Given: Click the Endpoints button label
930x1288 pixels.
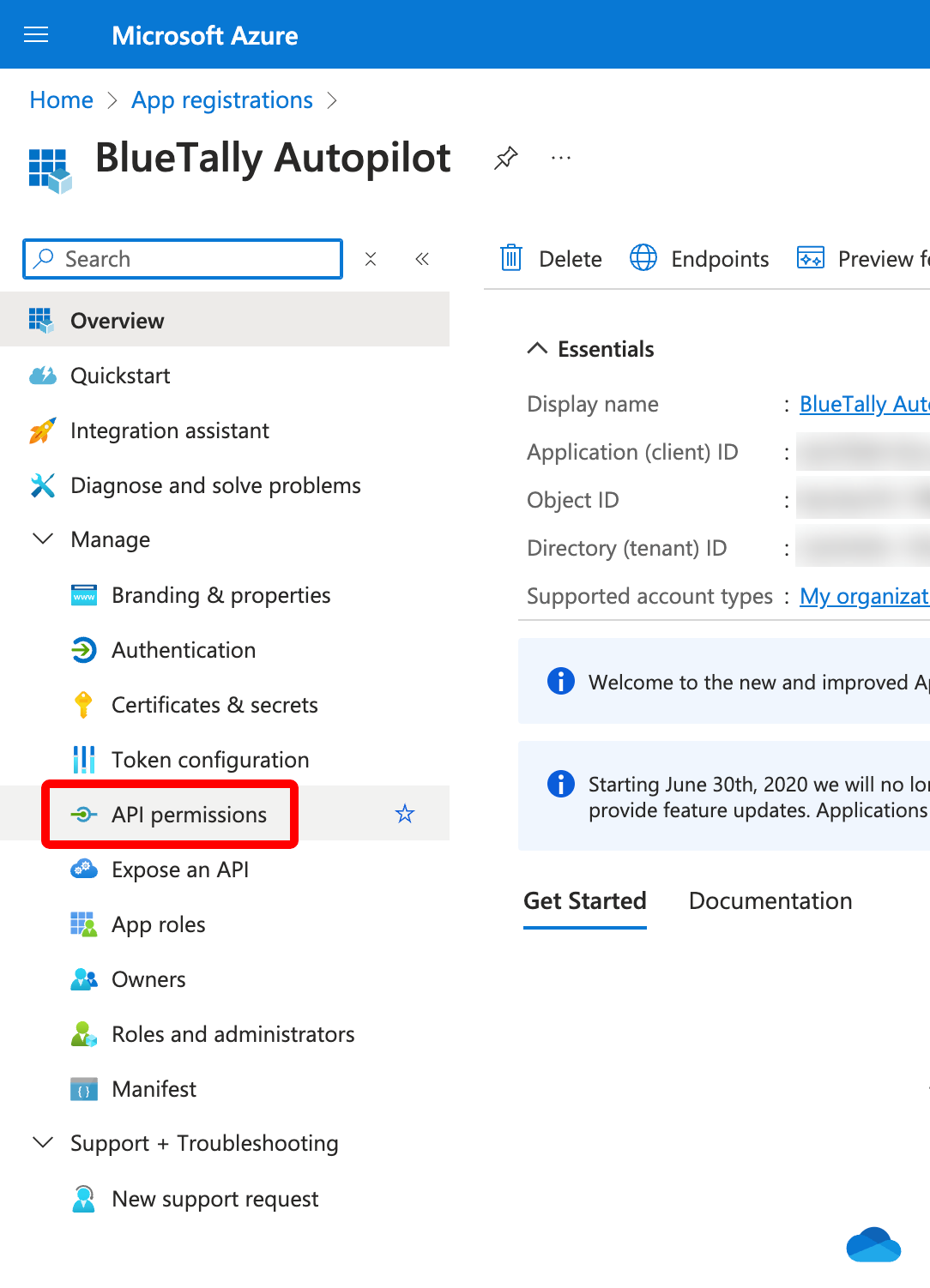Looking at the screenshot, I should (x=720, y=259).
